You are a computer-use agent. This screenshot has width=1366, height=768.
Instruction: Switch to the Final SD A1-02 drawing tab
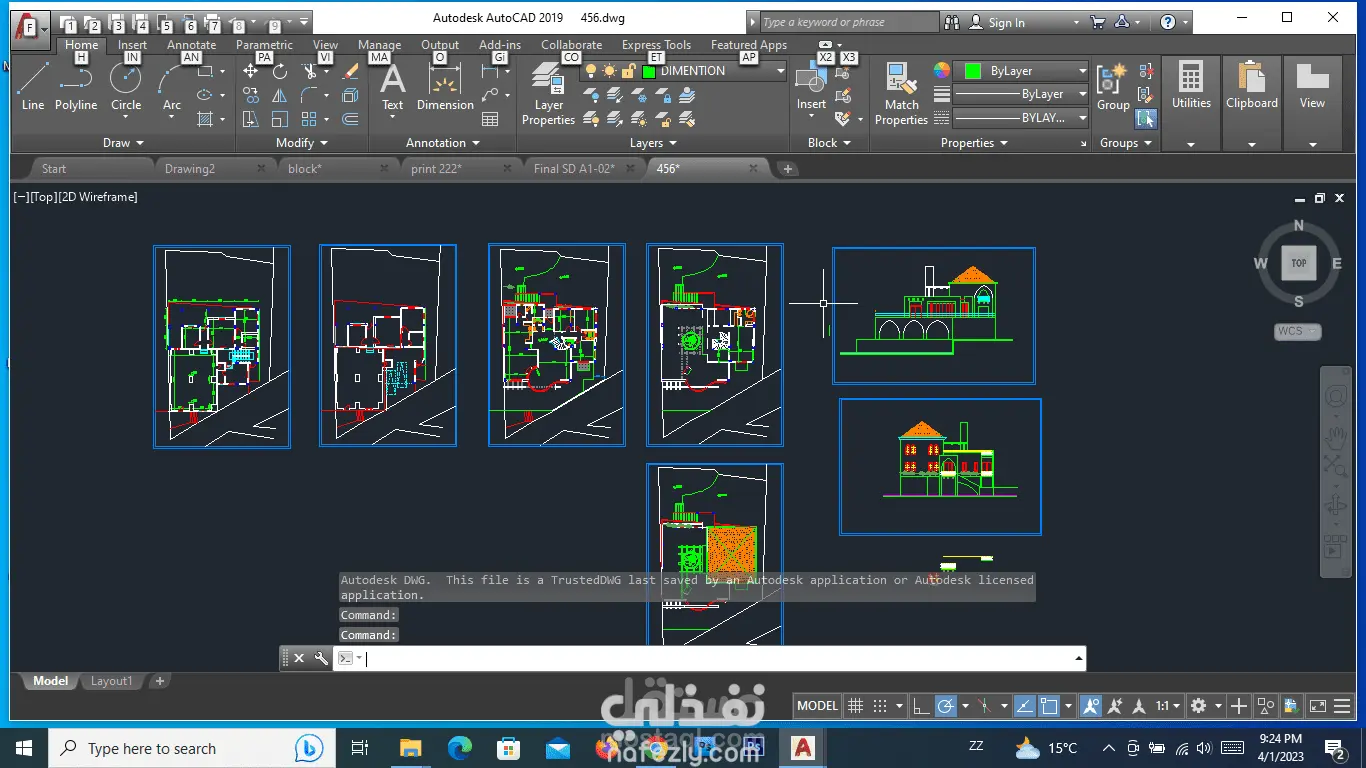[573, 169]
